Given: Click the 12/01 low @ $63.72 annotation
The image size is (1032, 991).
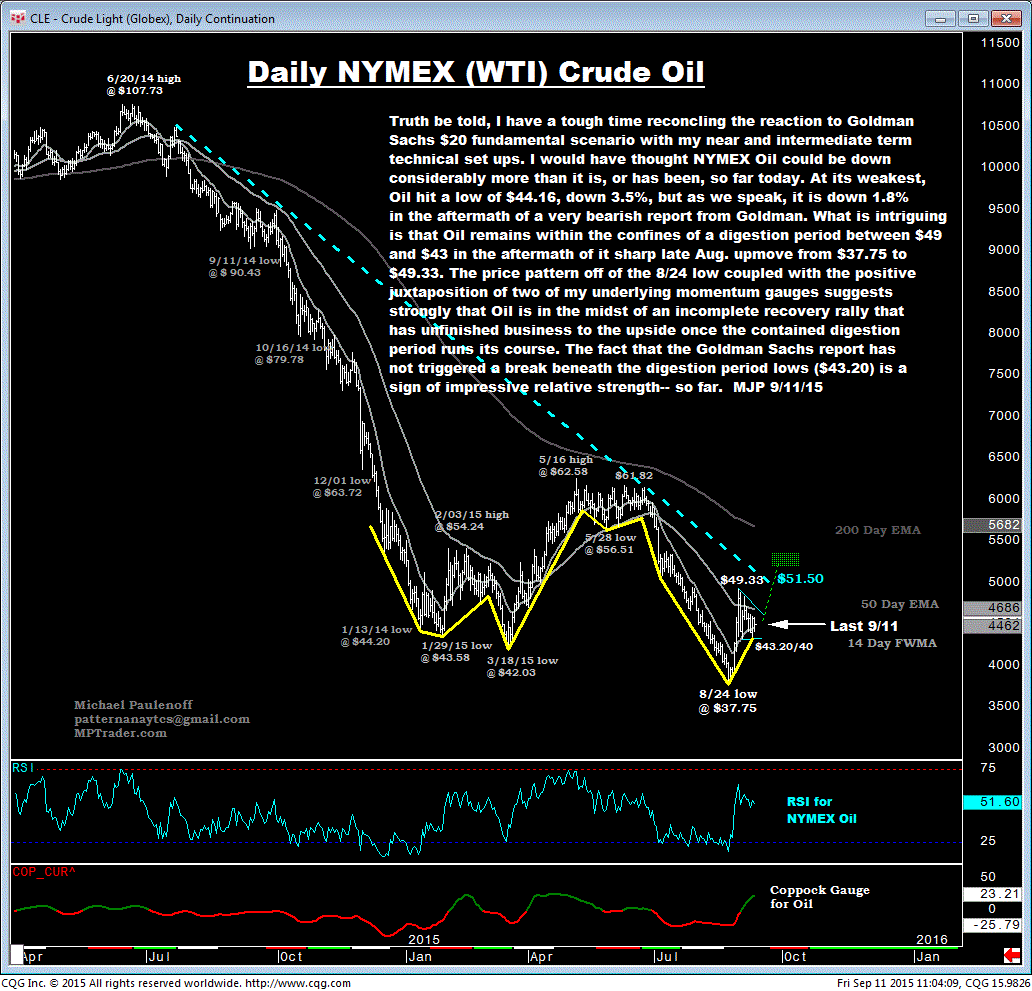Looking at the screenshot, I should click(341, 486).
